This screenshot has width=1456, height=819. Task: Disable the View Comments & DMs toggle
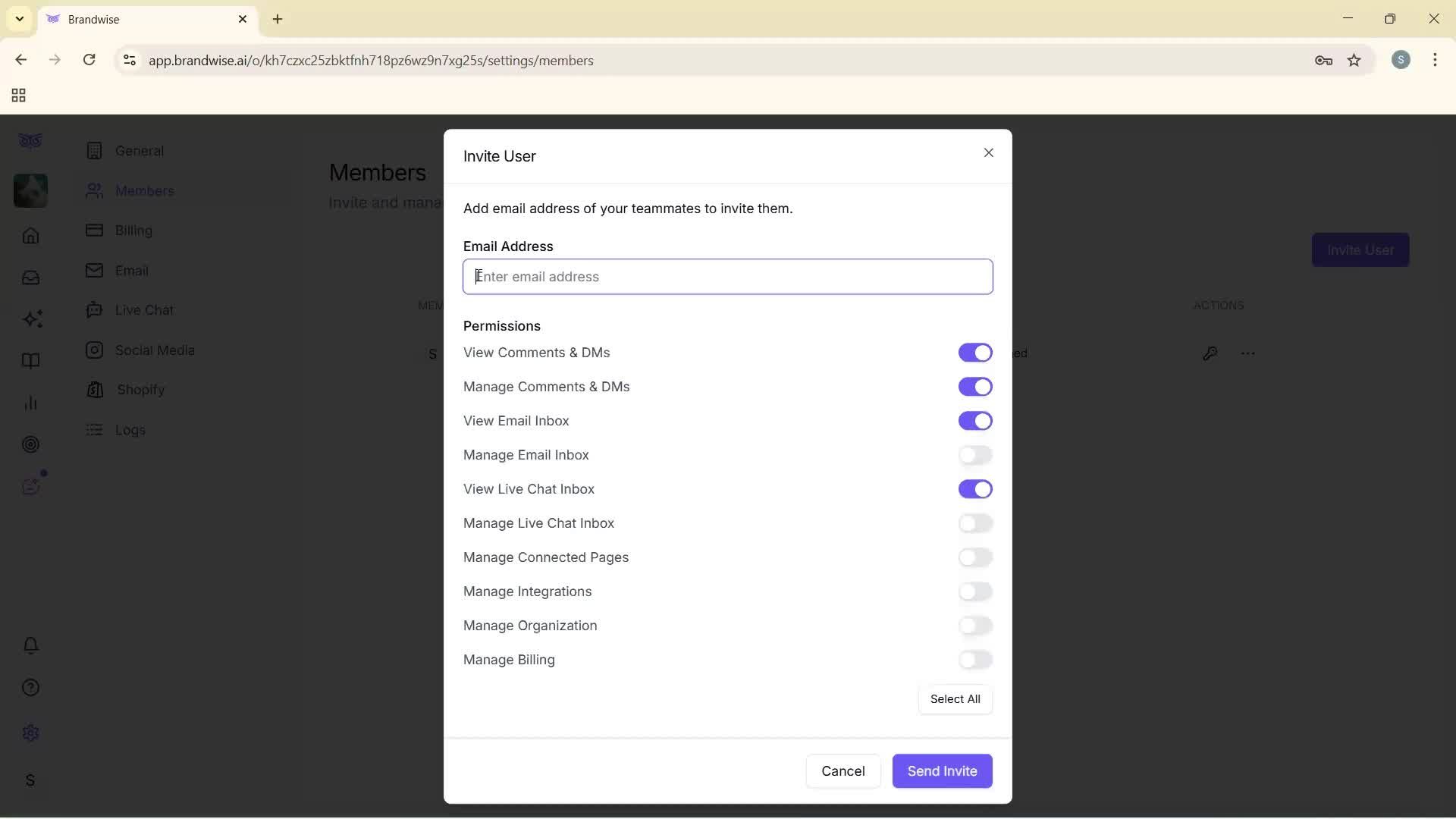tap(975, 353)
